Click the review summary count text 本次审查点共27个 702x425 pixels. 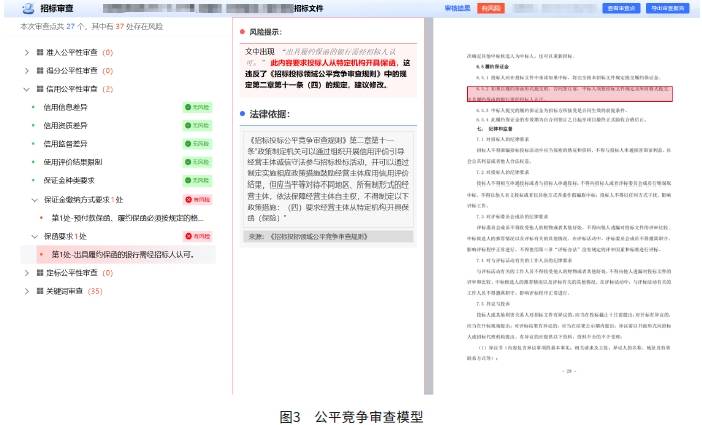point(92,26)
